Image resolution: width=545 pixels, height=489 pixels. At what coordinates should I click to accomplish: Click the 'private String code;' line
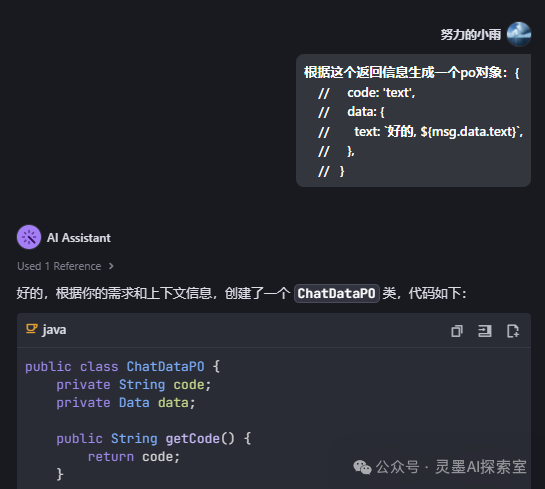134,385
